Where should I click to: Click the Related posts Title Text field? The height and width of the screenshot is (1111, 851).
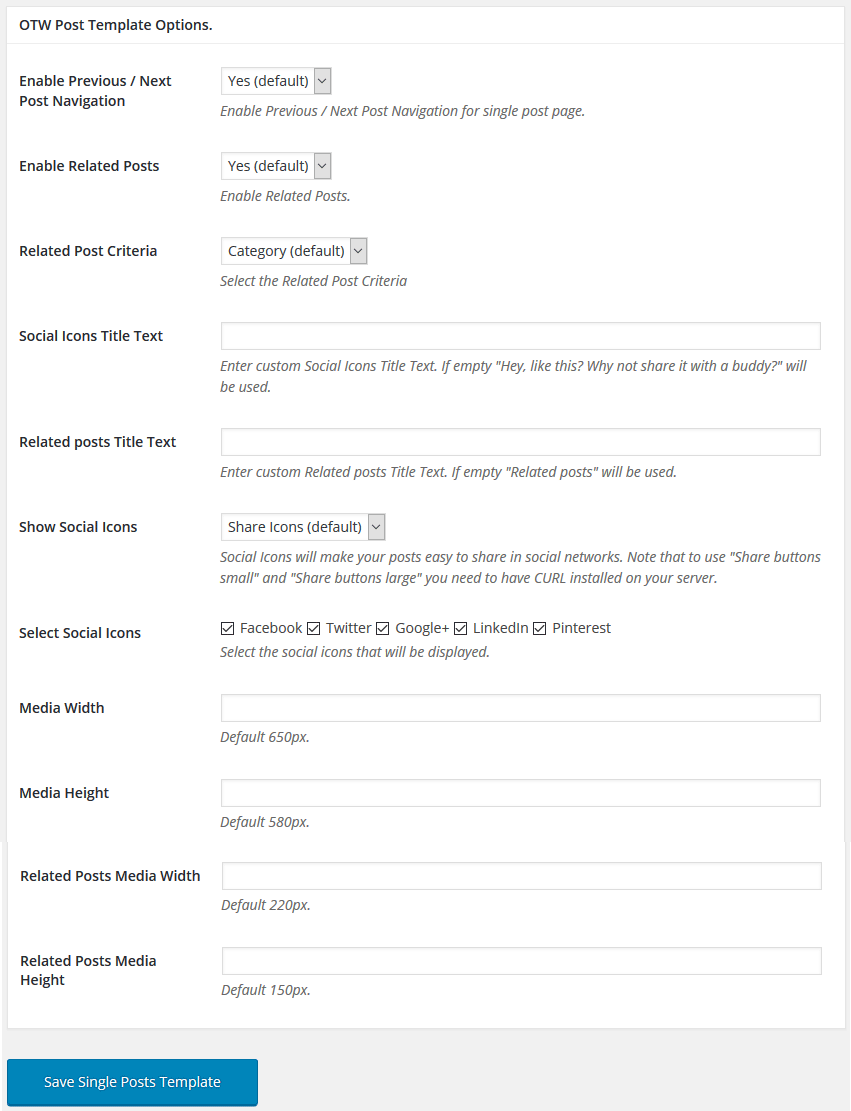[x=520, y=442]
